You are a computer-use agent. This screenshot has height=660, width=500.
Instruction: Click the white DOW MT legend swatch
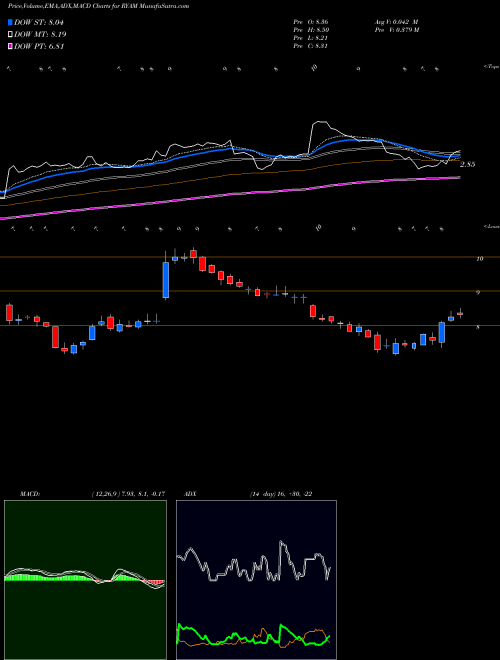(x=10, y=35)
